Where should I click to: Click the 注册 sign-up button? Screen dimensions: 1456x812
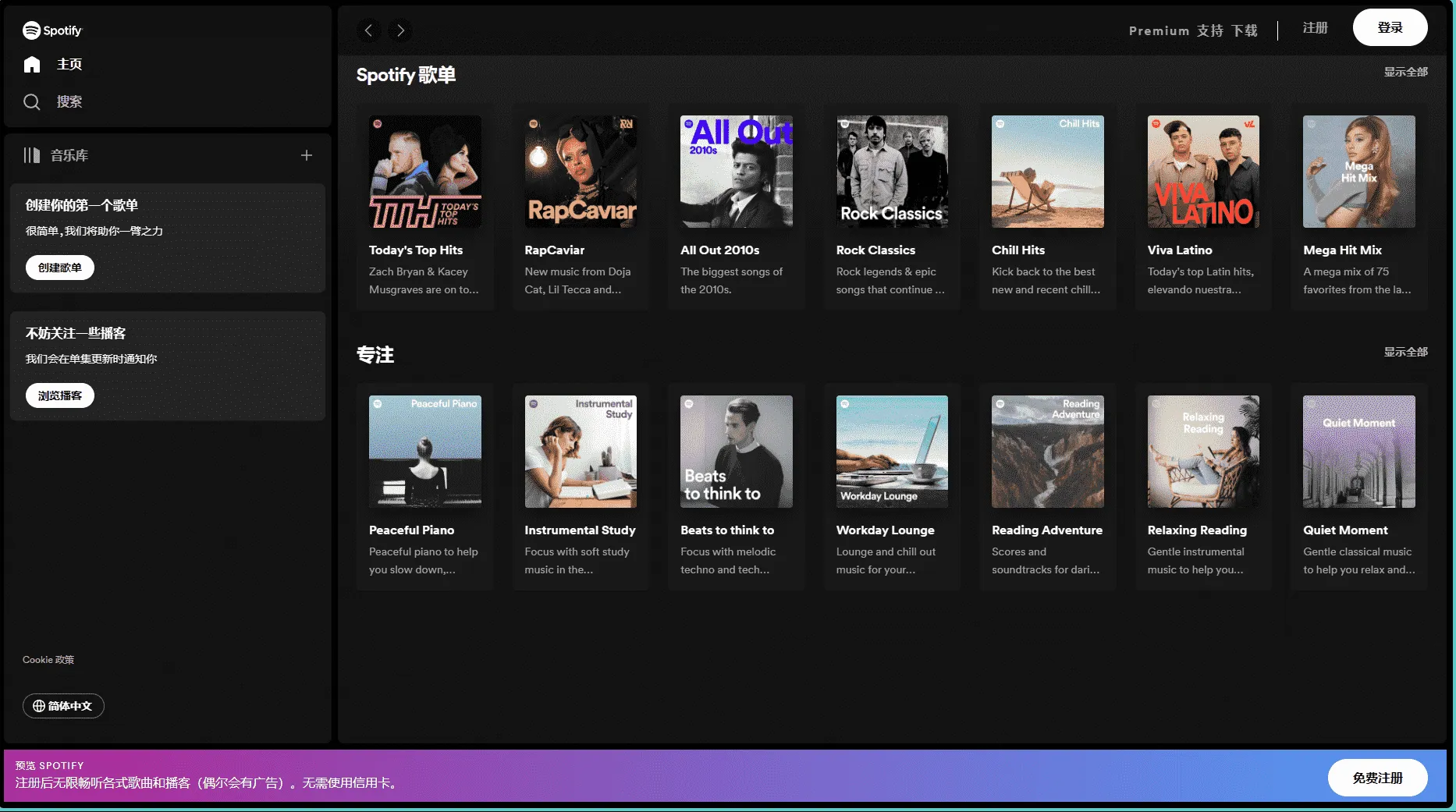1315,27
